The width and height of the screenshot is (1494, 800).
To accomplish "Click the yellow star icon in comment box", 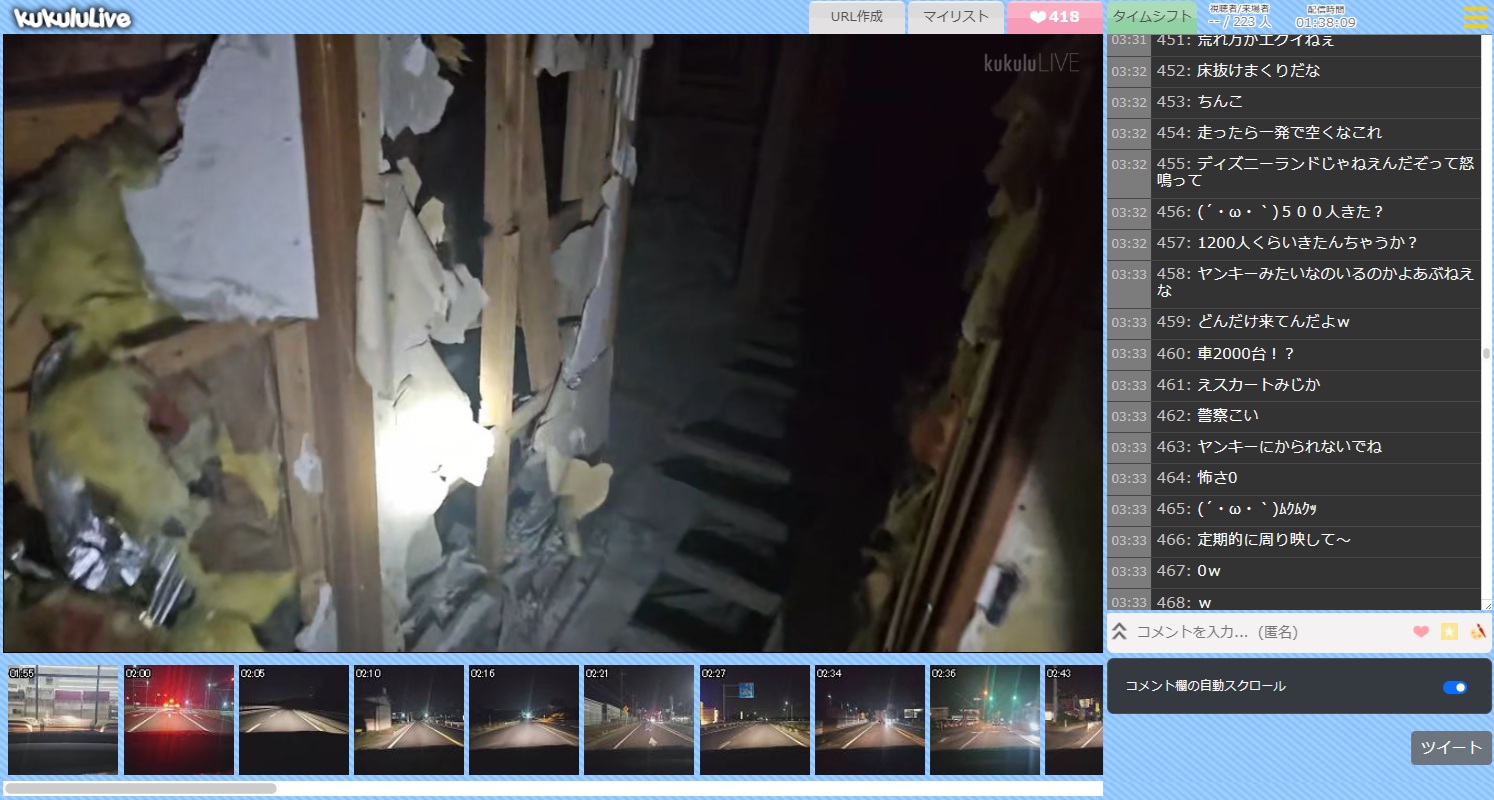I will [1449, 632].
